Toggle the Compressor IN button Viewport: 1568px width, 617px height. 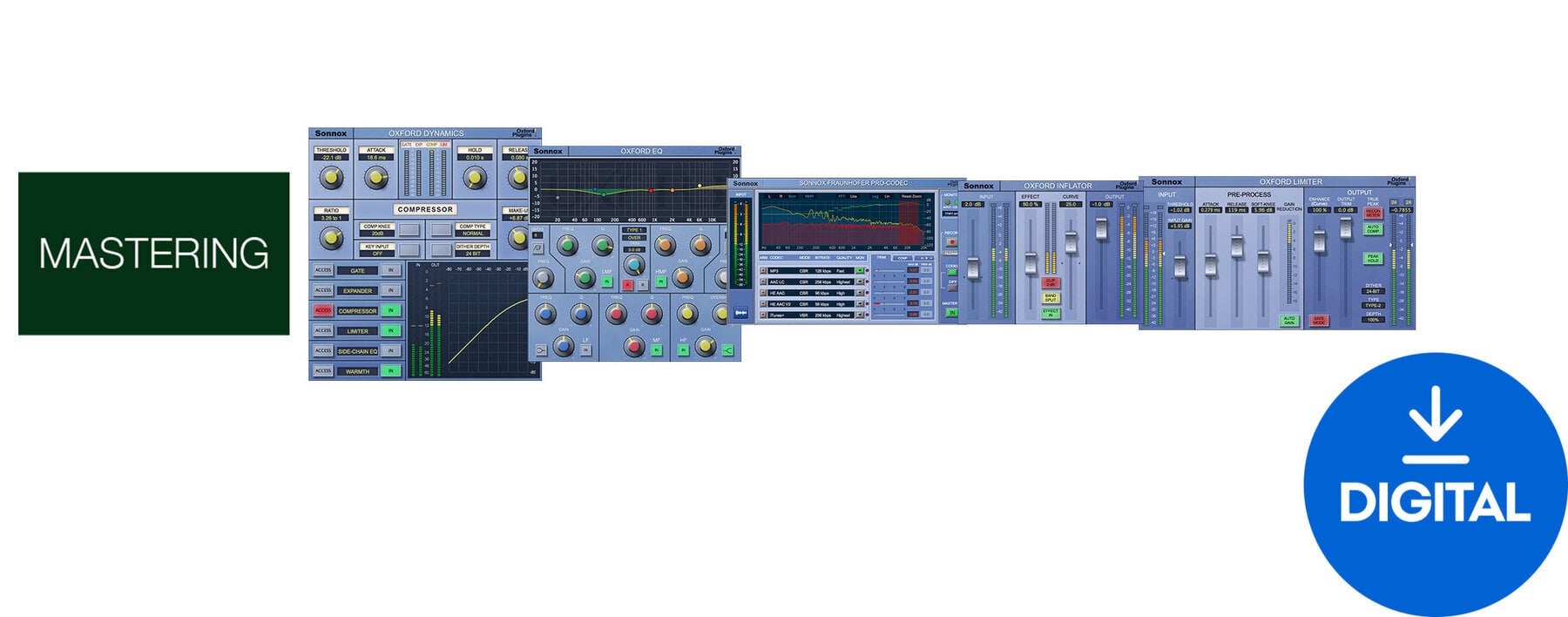click(x=391, y=310)
